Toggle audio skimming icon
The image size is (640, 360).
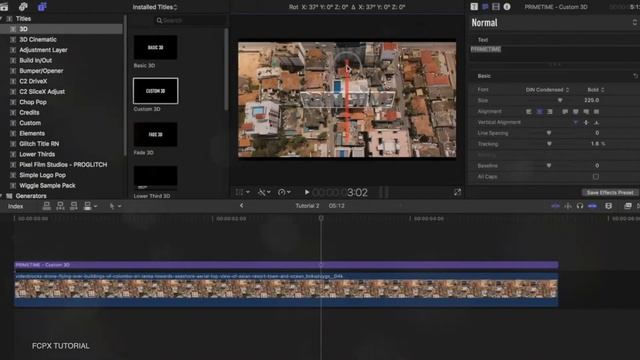coord(568,206)
